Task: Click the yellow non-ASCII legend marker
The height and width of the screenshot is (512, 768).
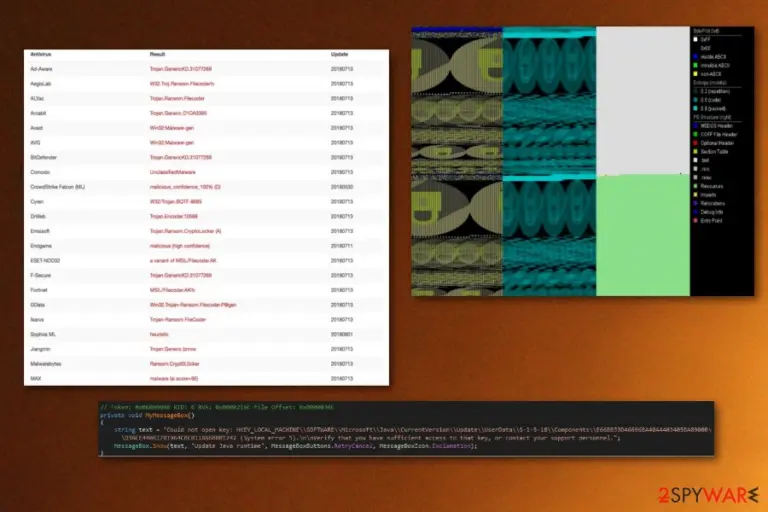Action: tap(696, 74)
